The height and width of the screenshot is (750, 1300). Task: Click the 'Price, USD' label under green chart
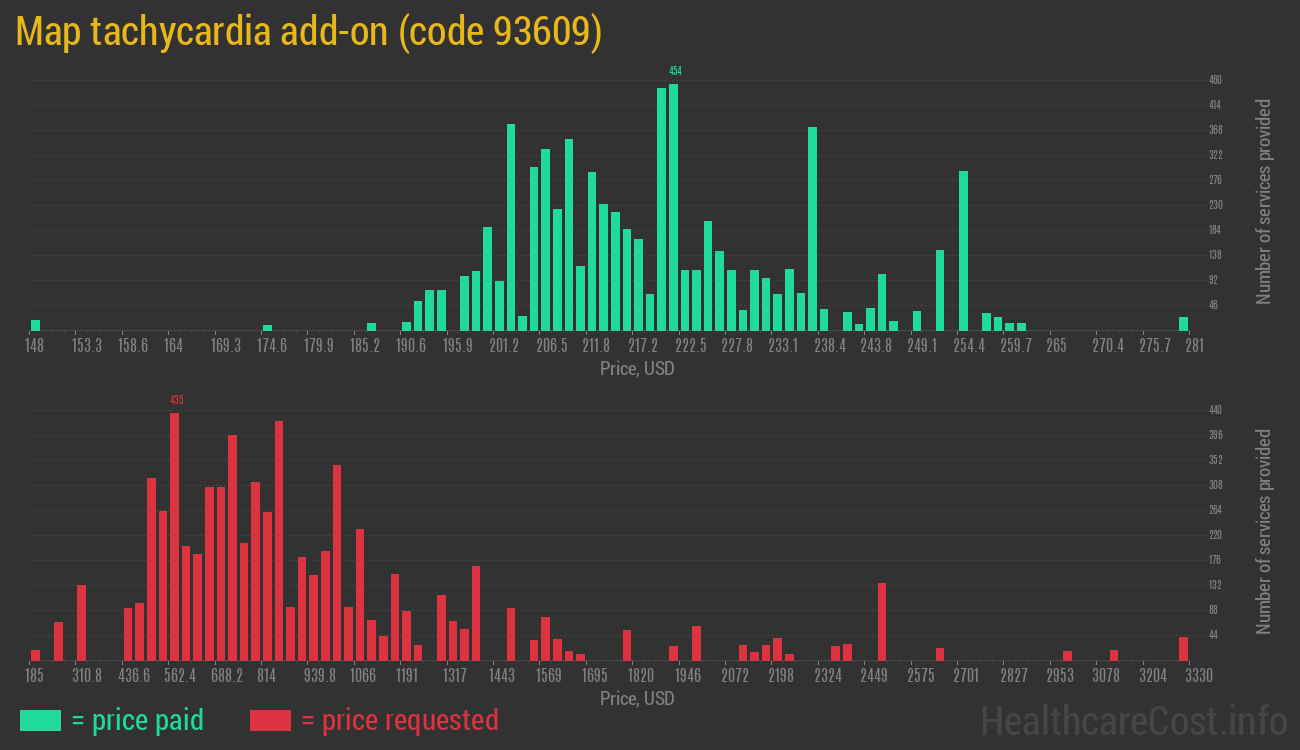[x=637, y=369]
